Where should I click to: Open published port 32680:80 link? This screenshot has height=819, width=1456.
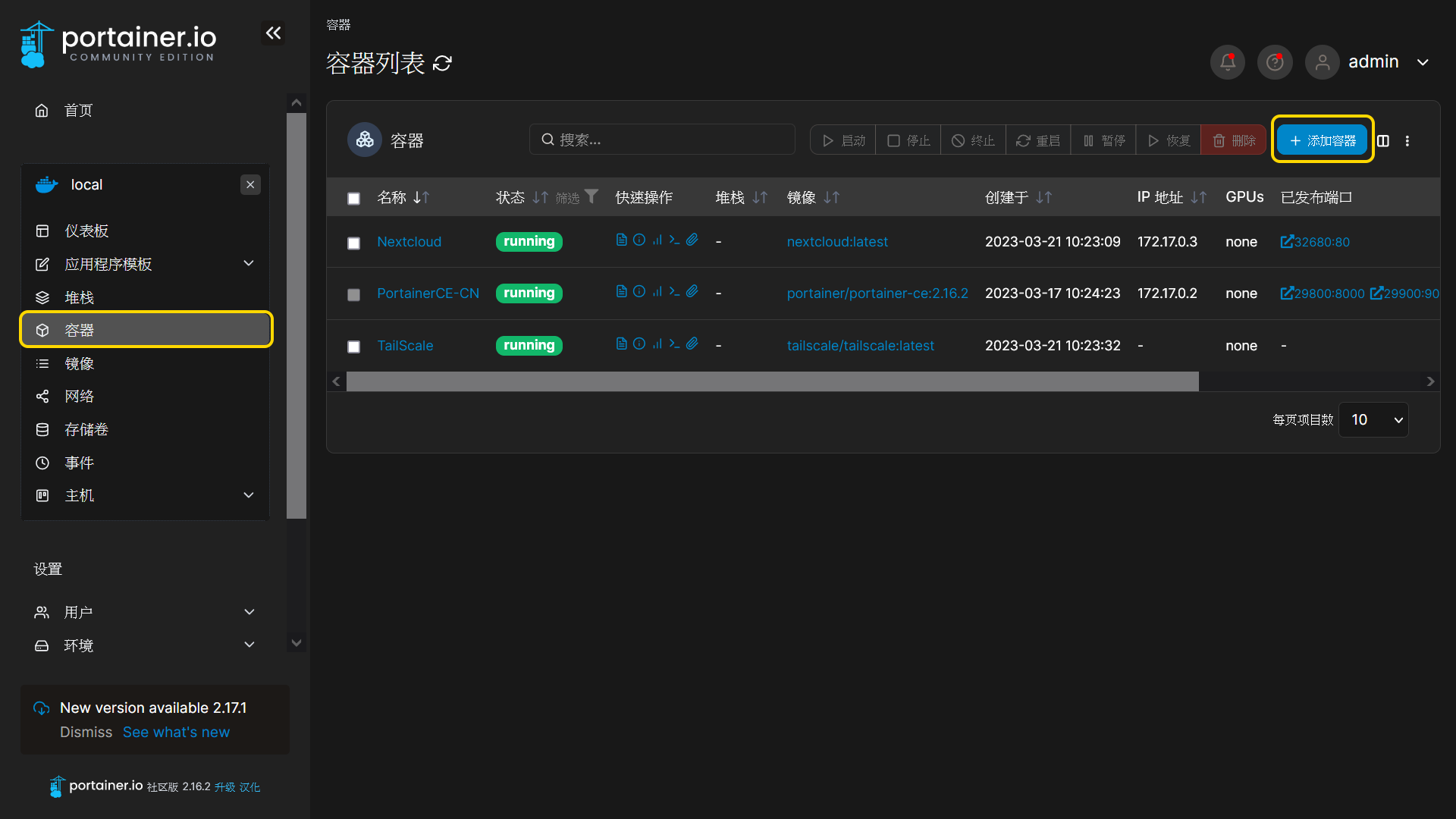coord(1315,242)
